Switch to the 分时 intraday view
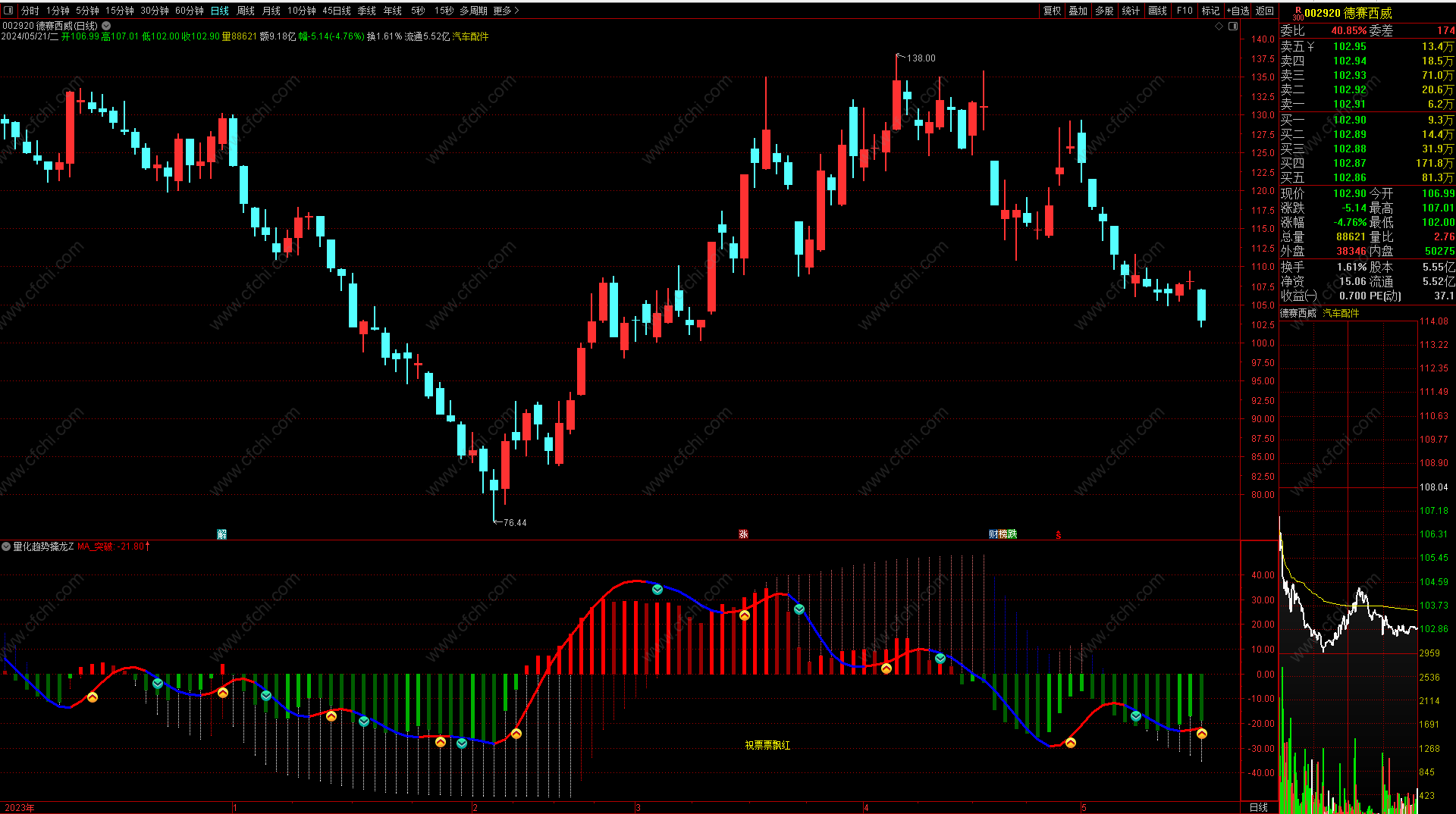 (x=30, y=11)
